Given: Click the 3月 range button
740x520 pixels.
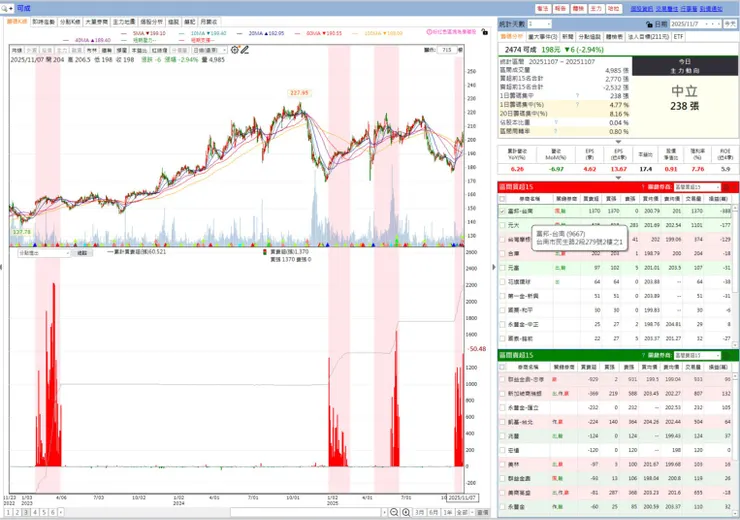Looking at the screenshot, I should point(420,512).
